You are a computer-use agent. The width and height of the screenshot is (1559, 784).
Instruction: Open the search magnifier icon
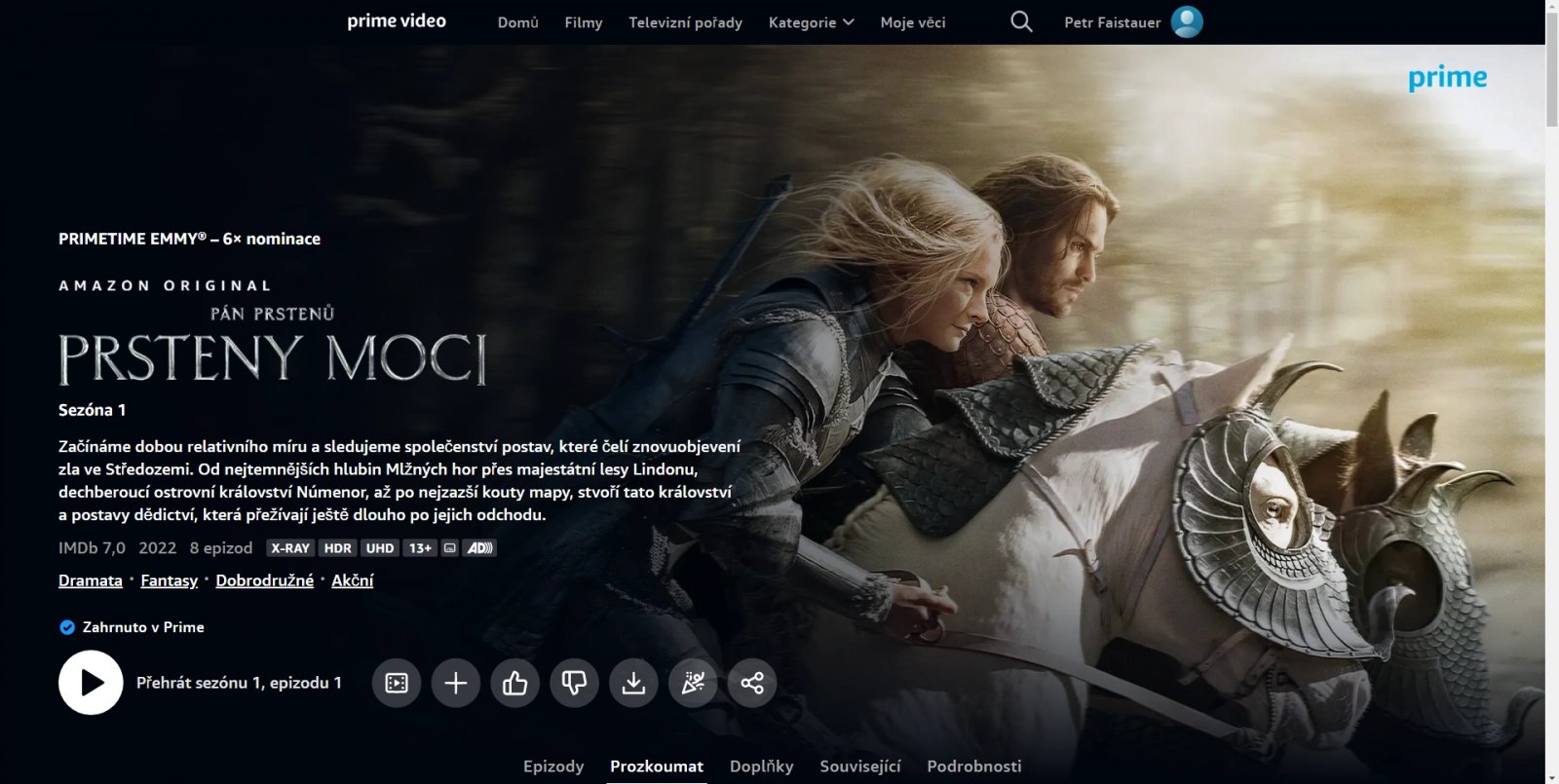(1021, 21)
